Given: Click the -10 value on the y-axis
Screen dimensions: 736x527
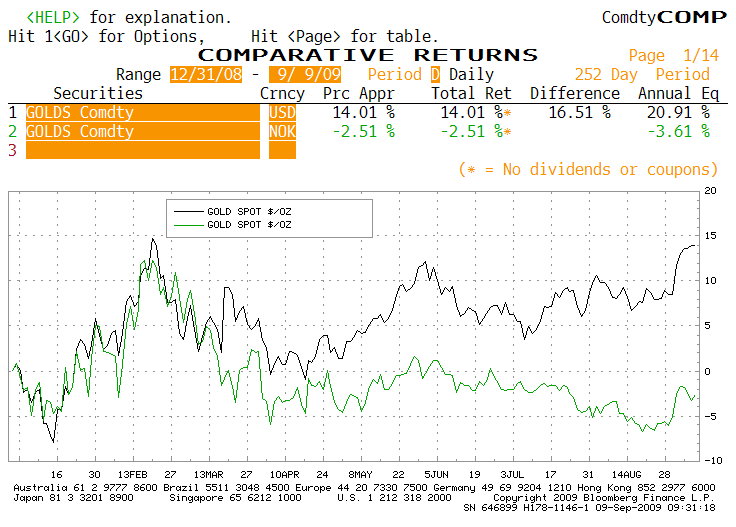Looking at the screenshot, I should pyautogui.click(x=713, y=460).
